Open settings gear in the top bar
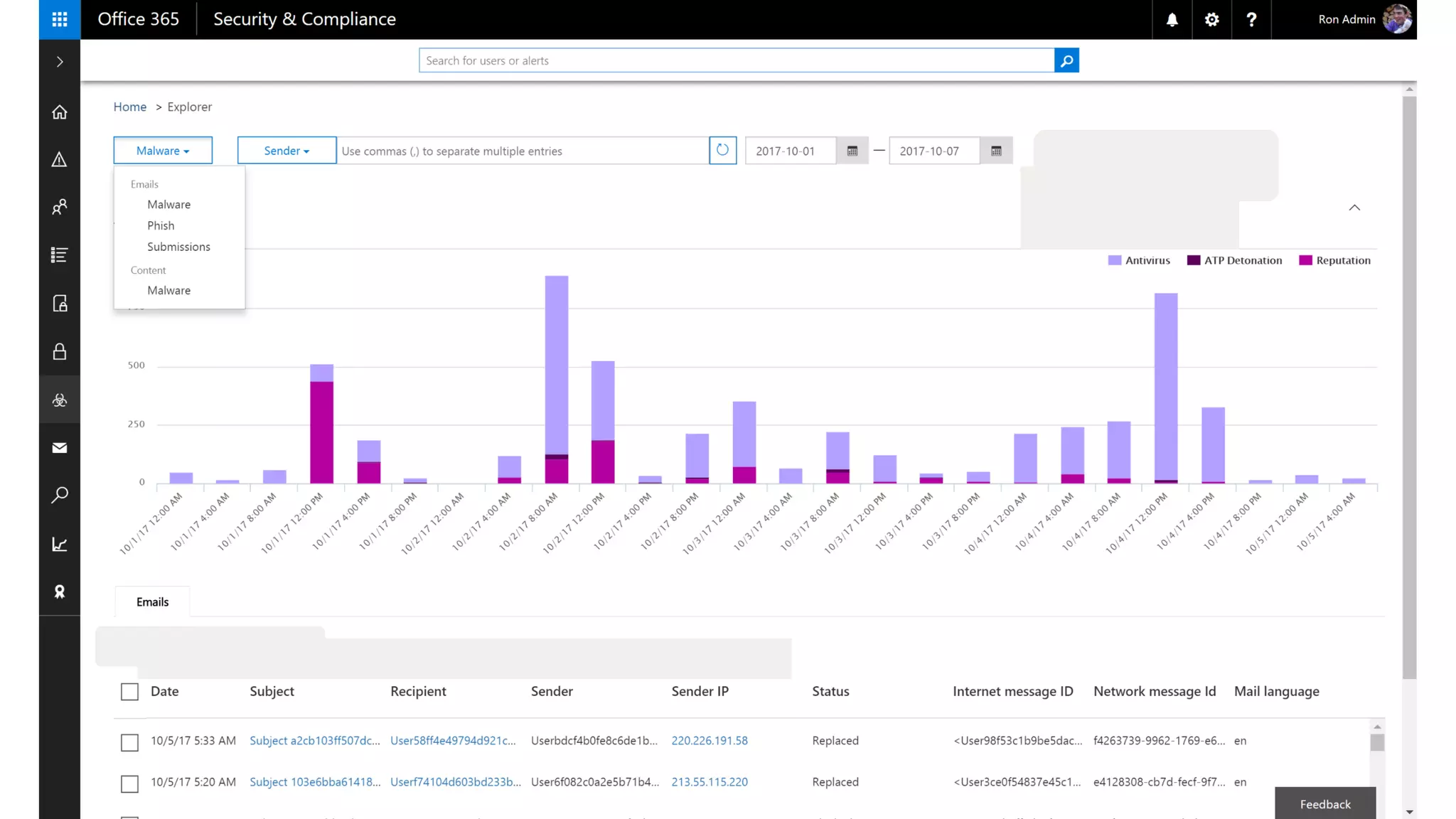This screenshot has height=819, width=1456. pos(1211,19)
